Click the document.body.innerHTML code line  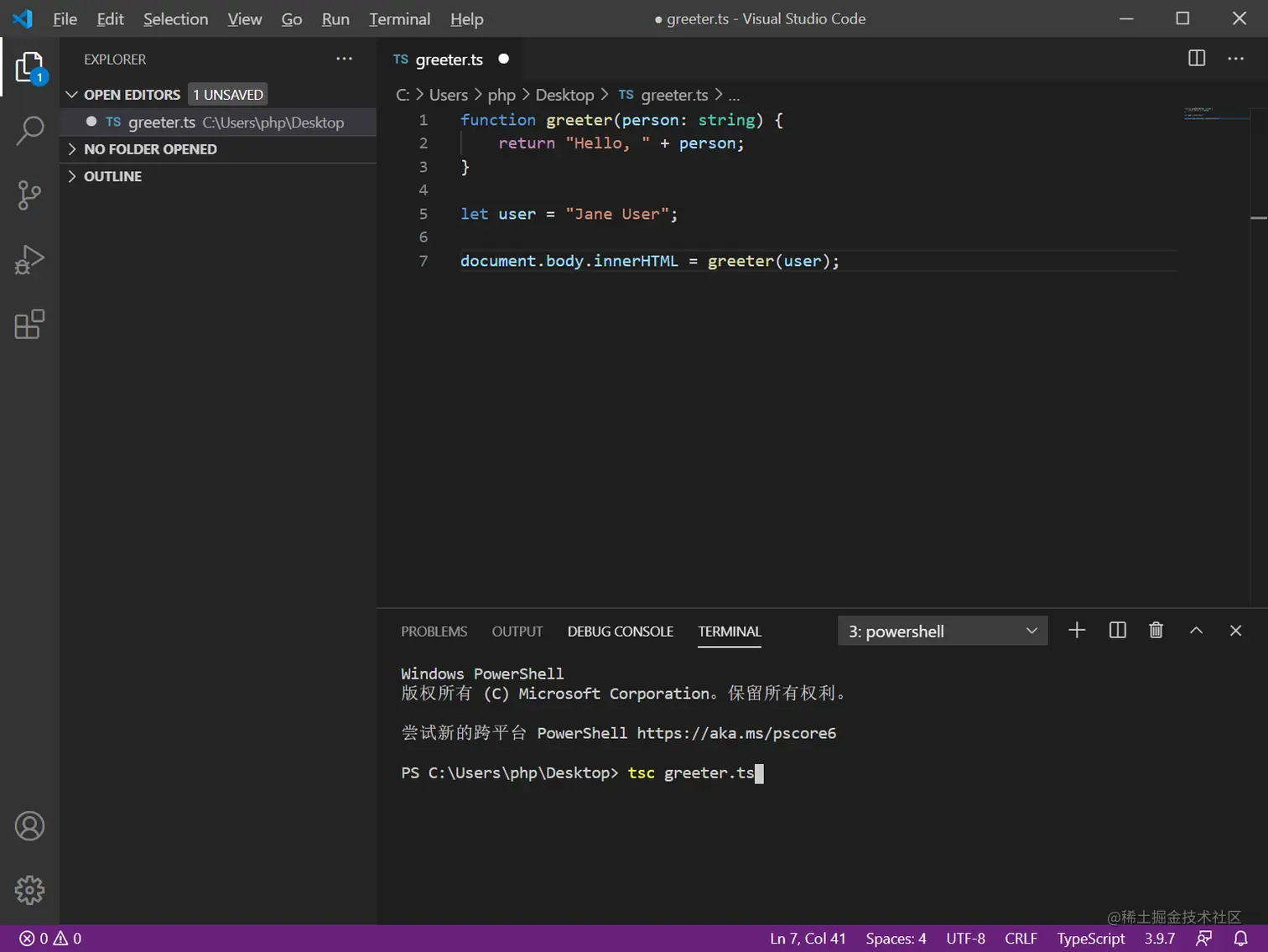[x=649, y=261]
